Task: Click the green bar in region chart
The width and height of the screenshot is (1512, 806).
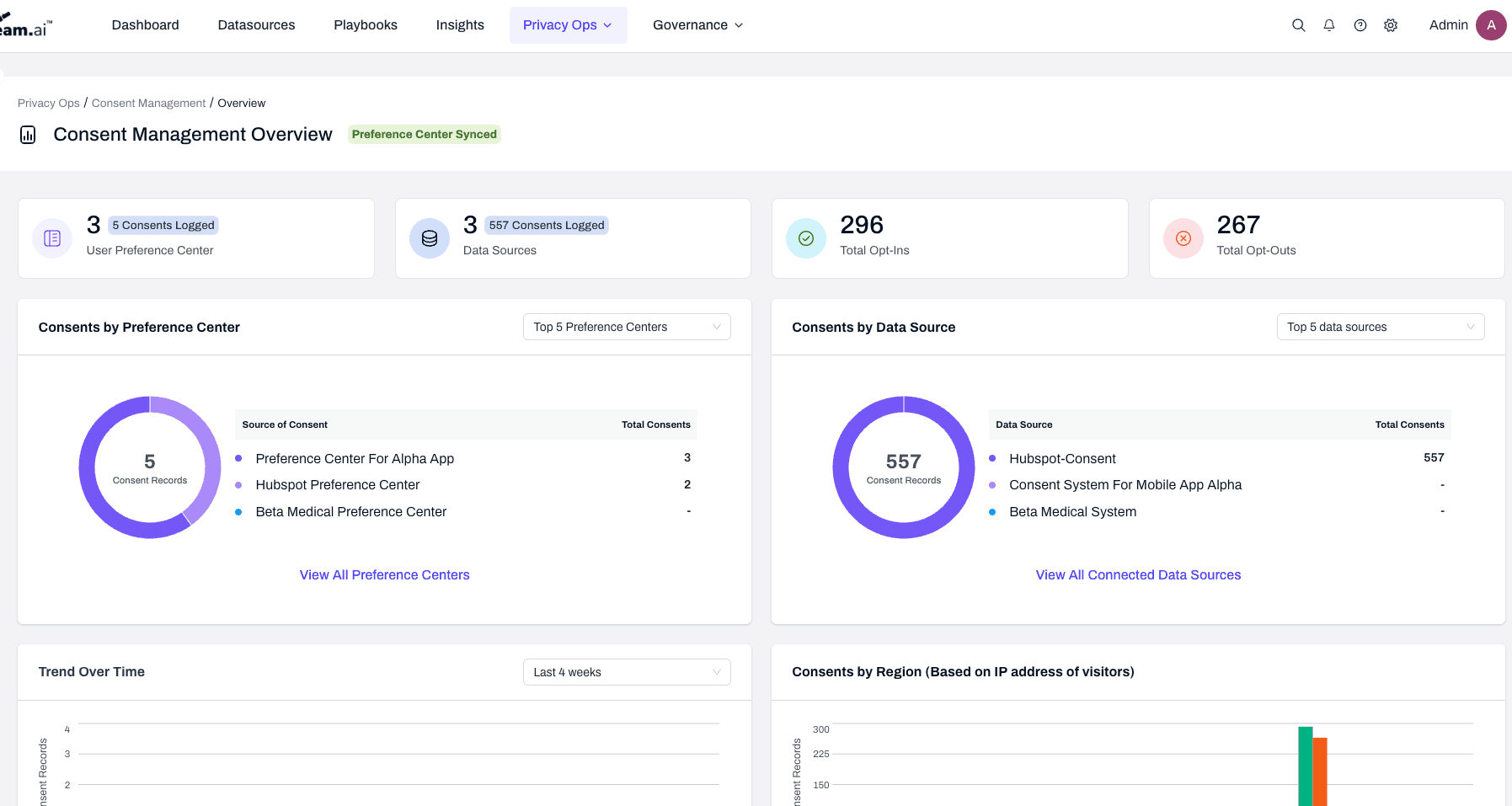Action: (1305, 766)
